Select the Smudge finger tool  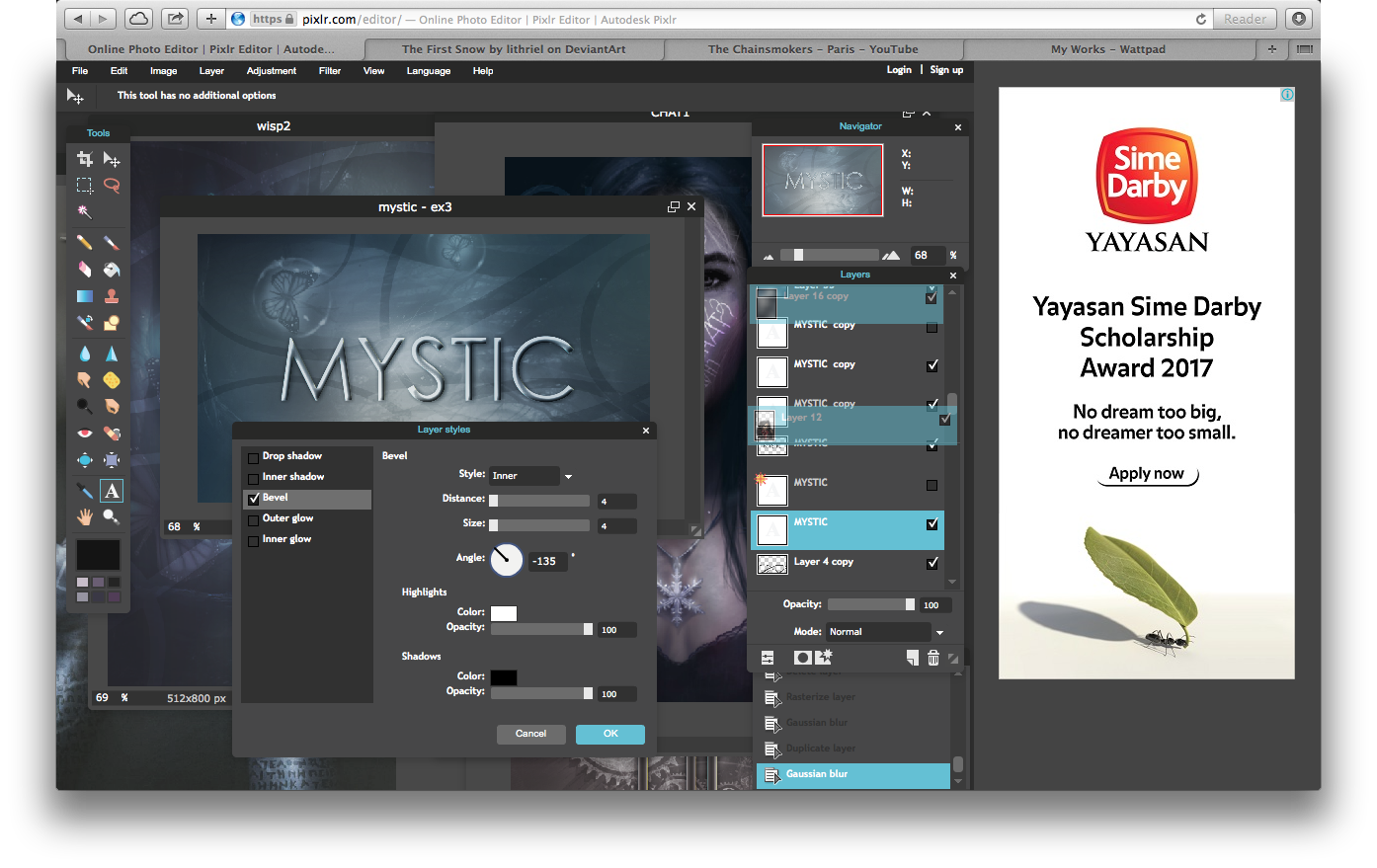(85, 380)
